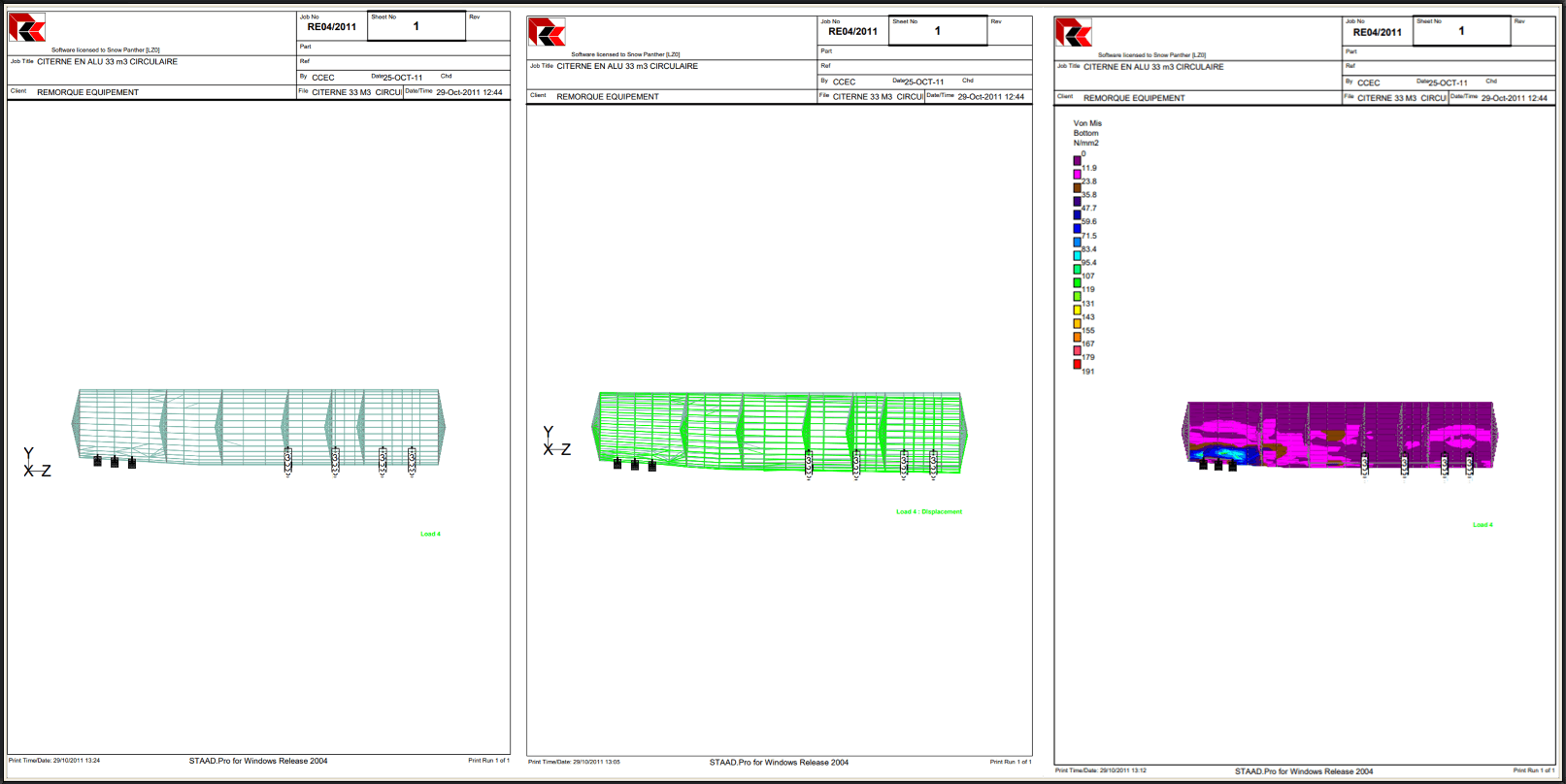Viewport: 1566px width, 784px height.
Task: Click 'Print Time/Date: 29/10/2011 13:24' footer
Action: [54, 761]
